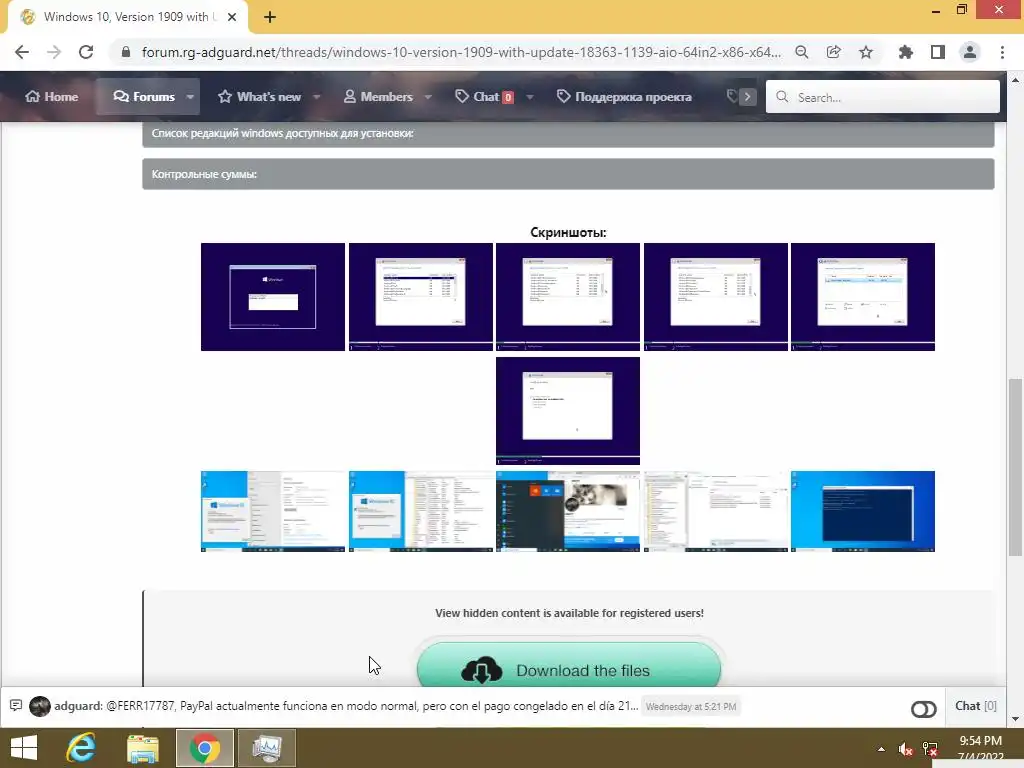Click the forum Search field

[x=883, y=97]
